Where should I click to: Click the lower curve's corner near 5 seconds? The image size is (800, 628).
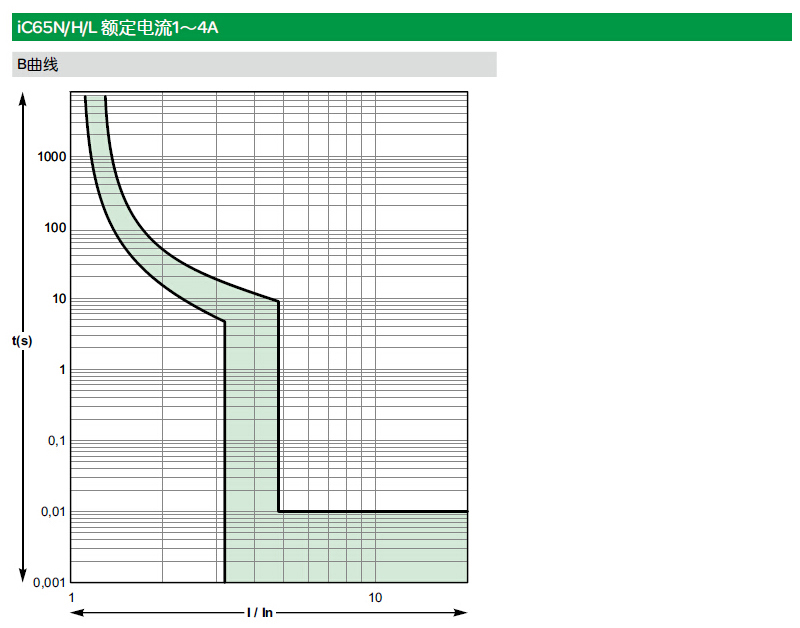coord(225,321)
